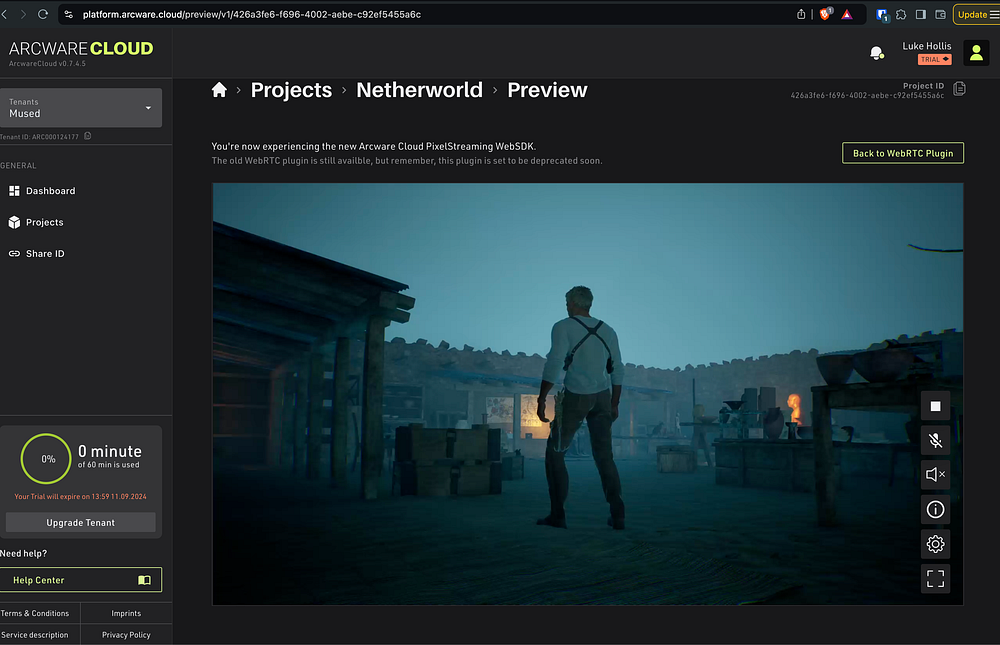
Task: Open the Bitwarden extension icon
Action: [x=882, y=15]
